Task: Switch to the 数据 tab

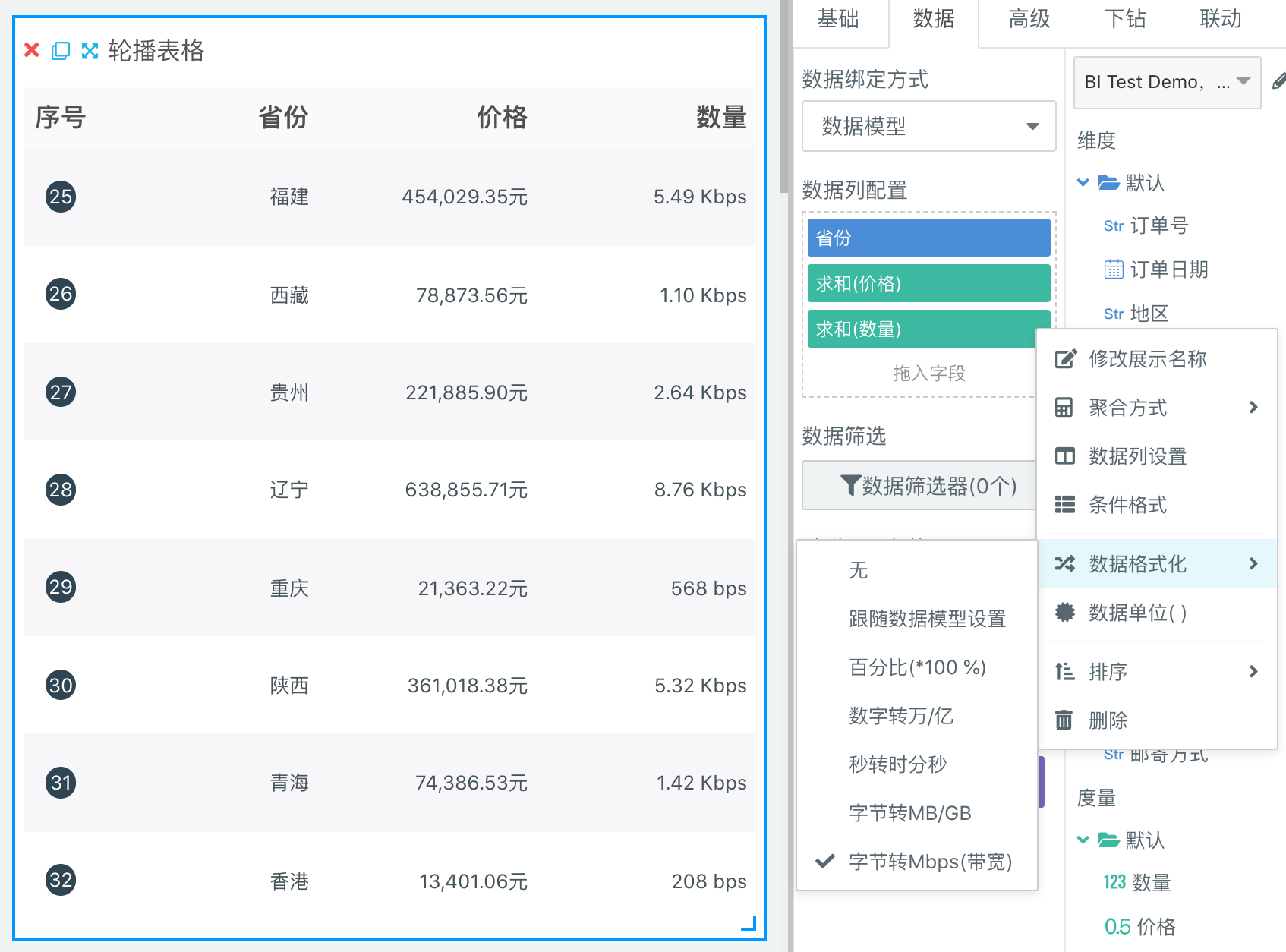Action: tap(934, 19)
